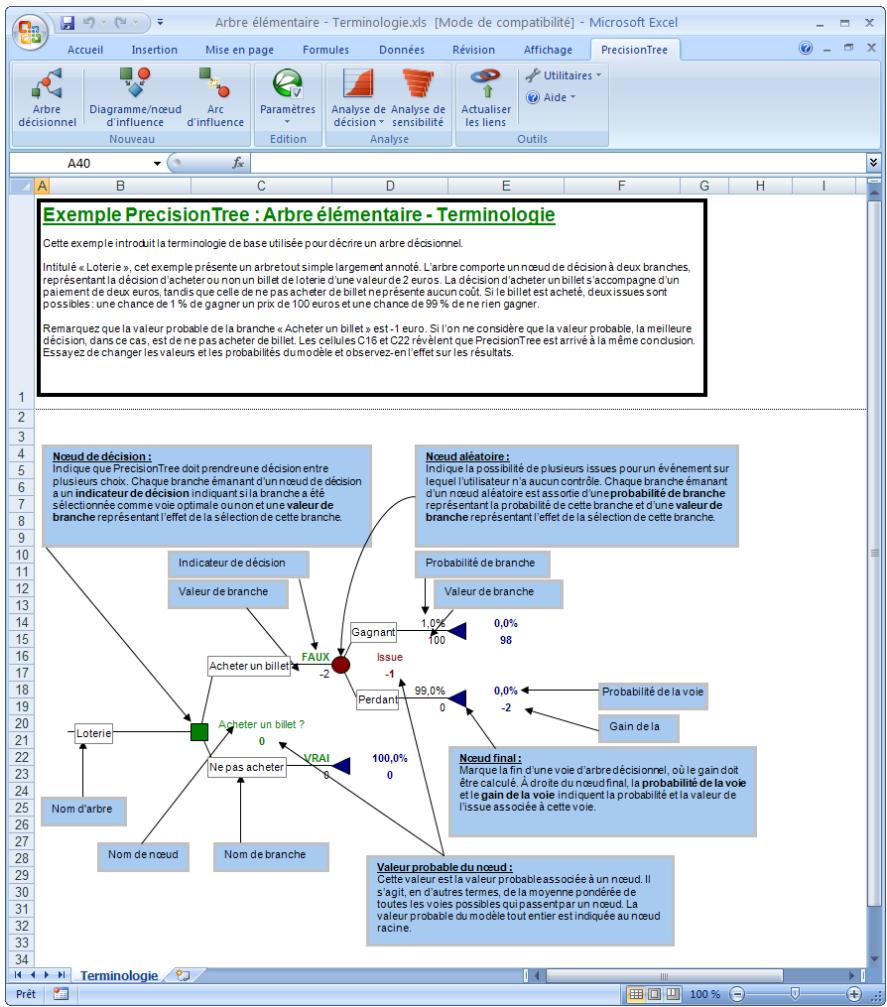Click the green decision node square
The image size is (887, 1007).
point(198,733)
